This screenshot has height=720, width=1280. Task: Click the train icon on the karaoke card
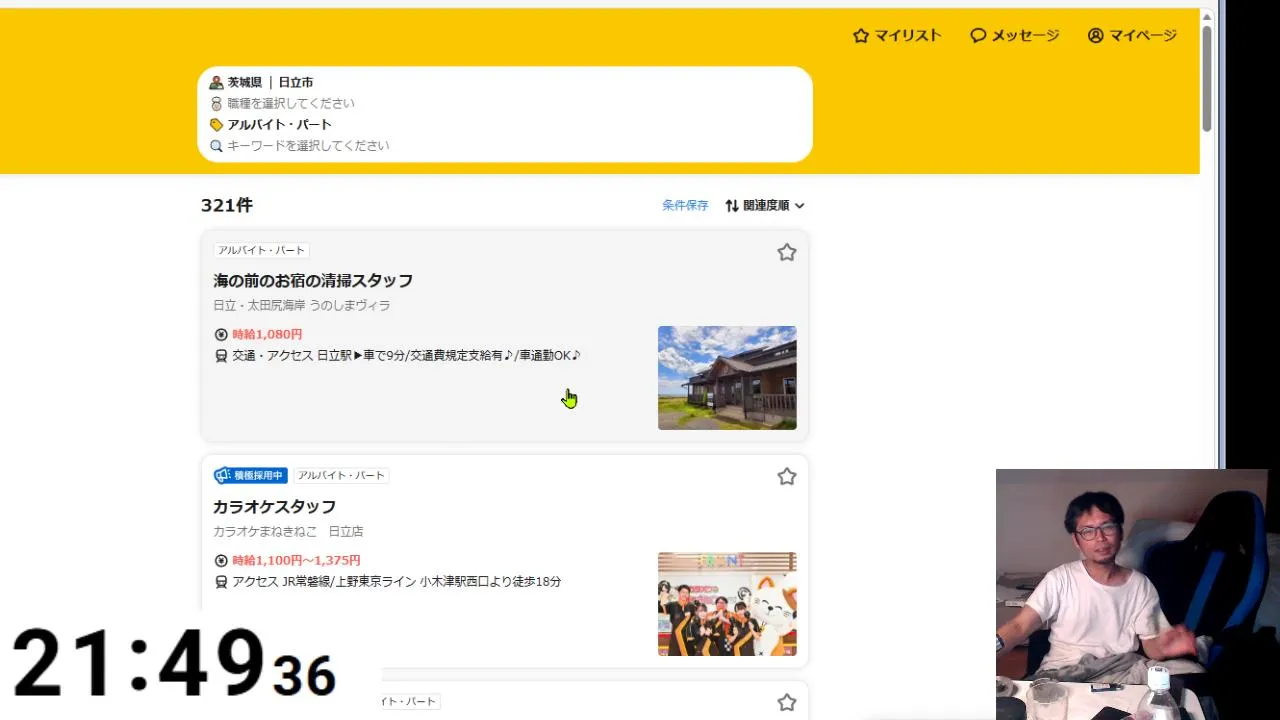click(x=221, y=581)
